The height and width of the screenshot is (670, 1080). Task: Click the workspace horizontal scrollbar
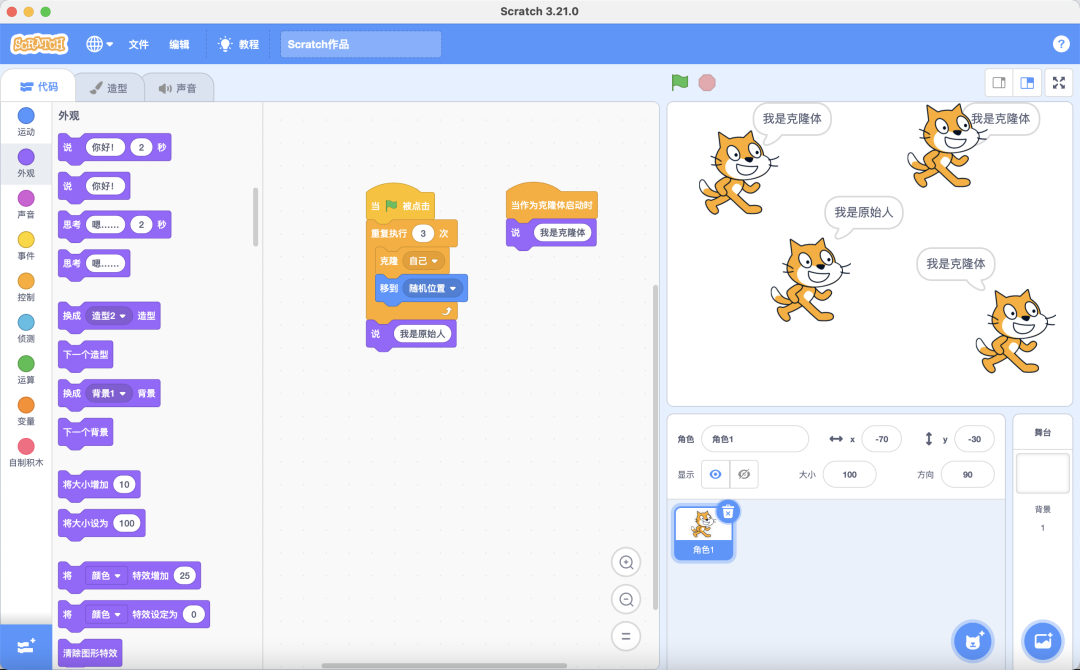click(444, 666)
